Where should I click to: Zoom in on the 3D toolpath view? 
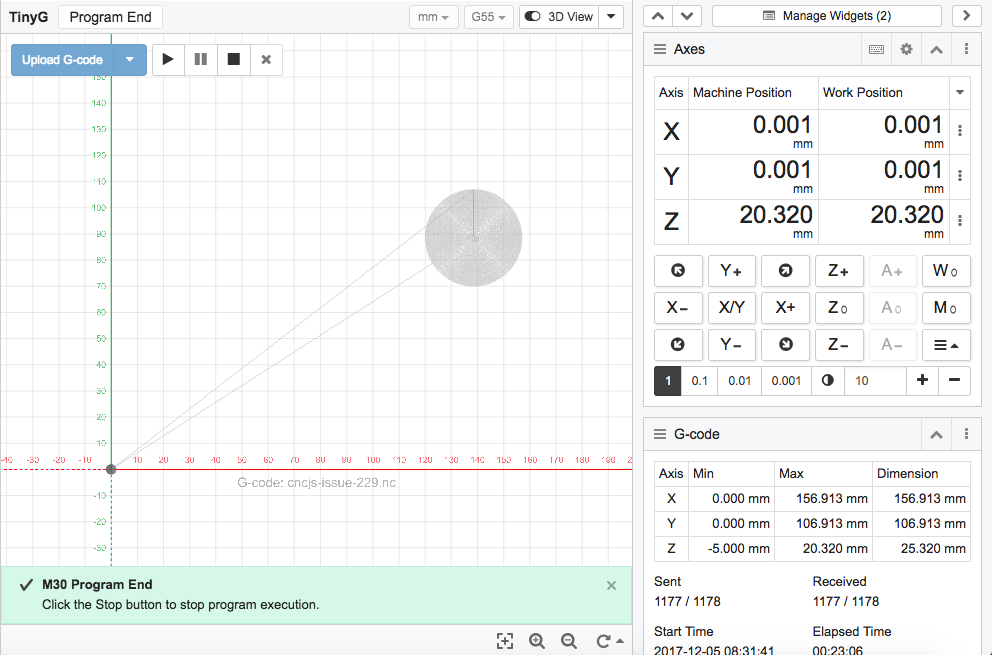pyautogui.click(x=537, y=641)
